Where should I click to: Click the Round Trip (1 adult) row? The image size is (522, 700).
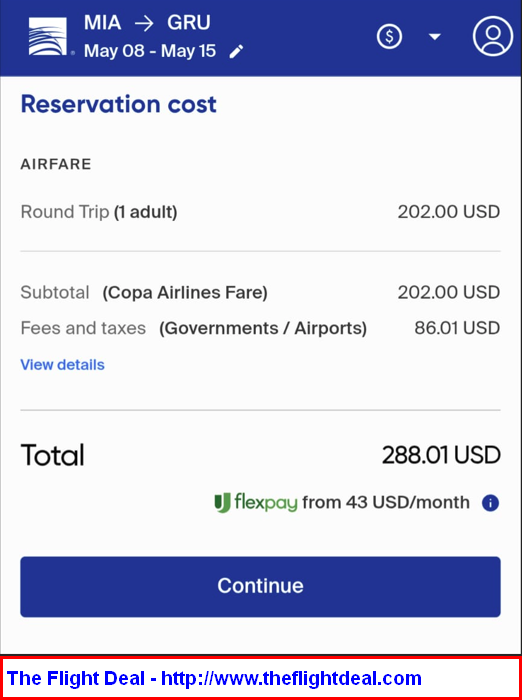click(x=260, y=212)
